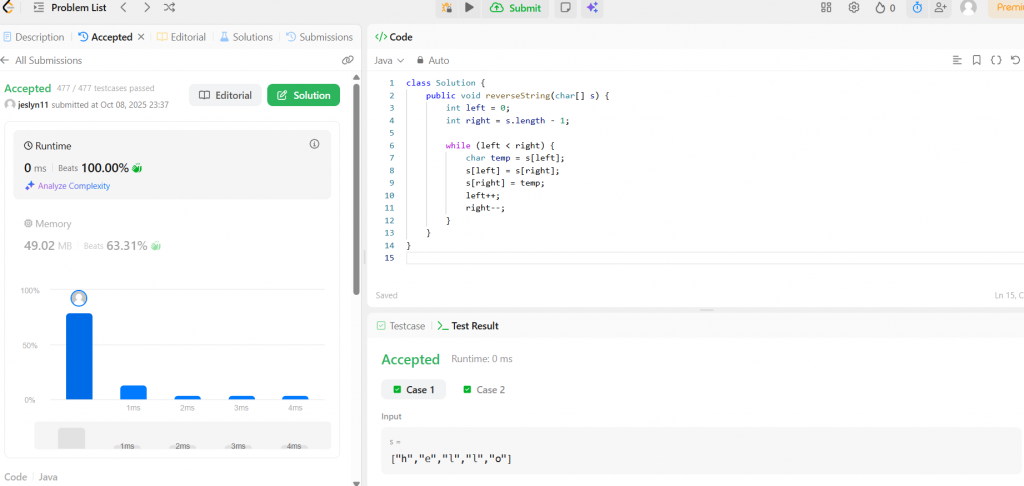Screen dimensions: 1024x486
Task: Click the streak fire counter
Action: tap(886, 8)
